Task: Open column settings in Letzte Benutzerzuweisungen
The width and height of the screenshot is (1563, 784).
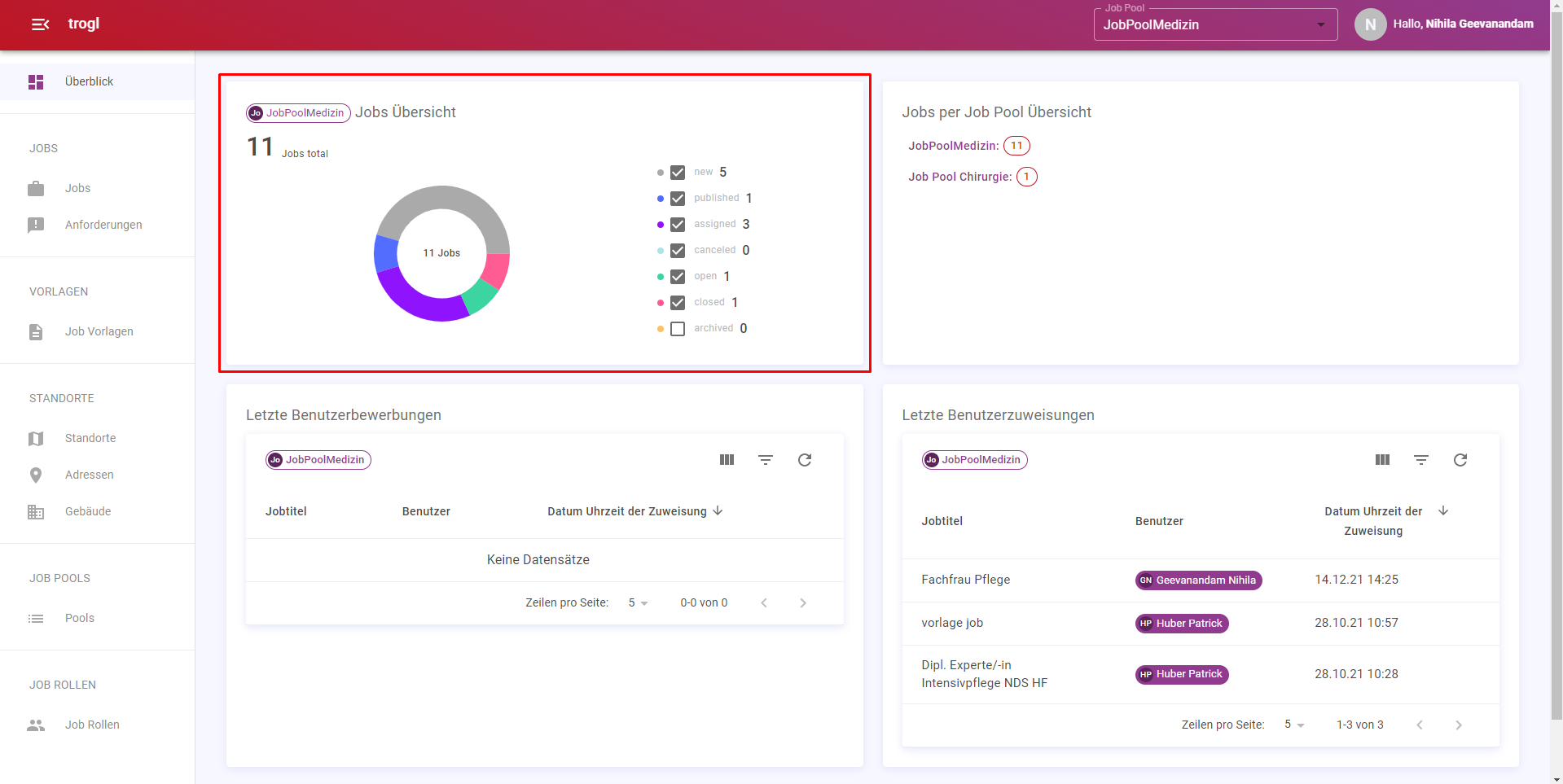Action: click(1382, 460)
